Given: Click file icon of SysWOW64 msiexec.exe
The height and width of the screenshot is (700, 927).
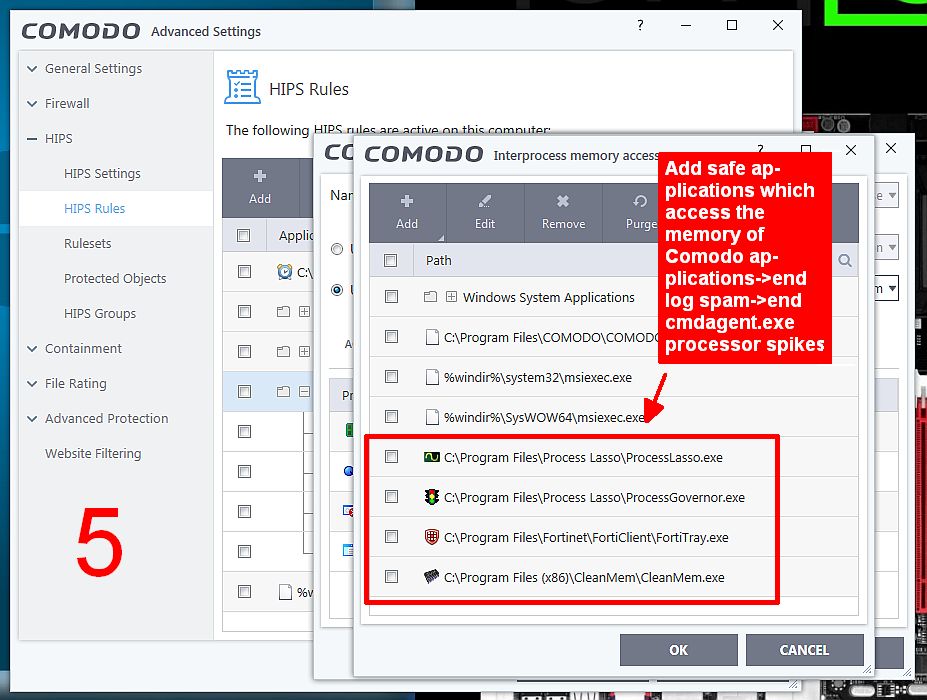Looking at the screenshot, I should tap(432, 417).
